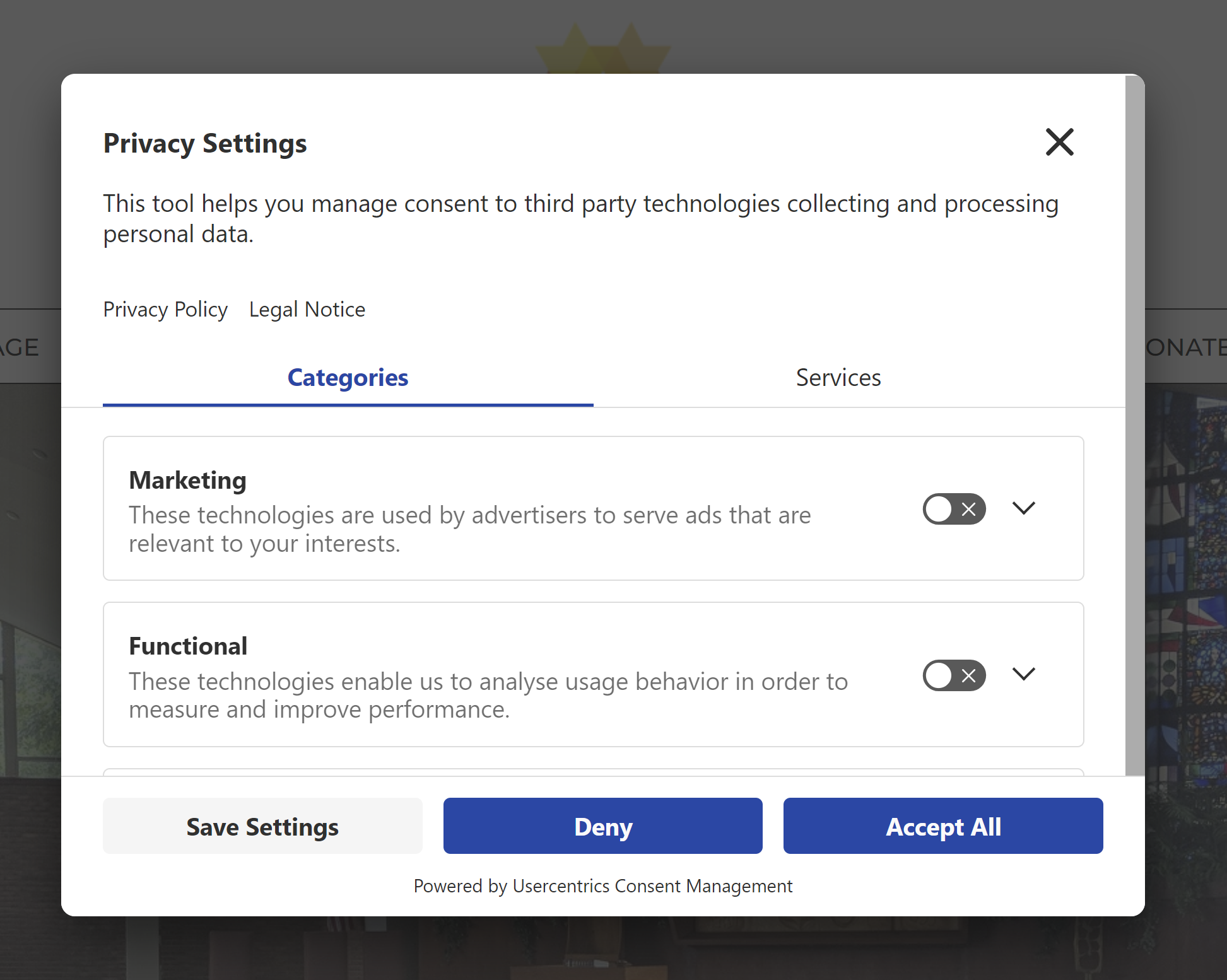Click the X icon on Marketing switch
Screen dimensions: 1227x980
point(968,509)
